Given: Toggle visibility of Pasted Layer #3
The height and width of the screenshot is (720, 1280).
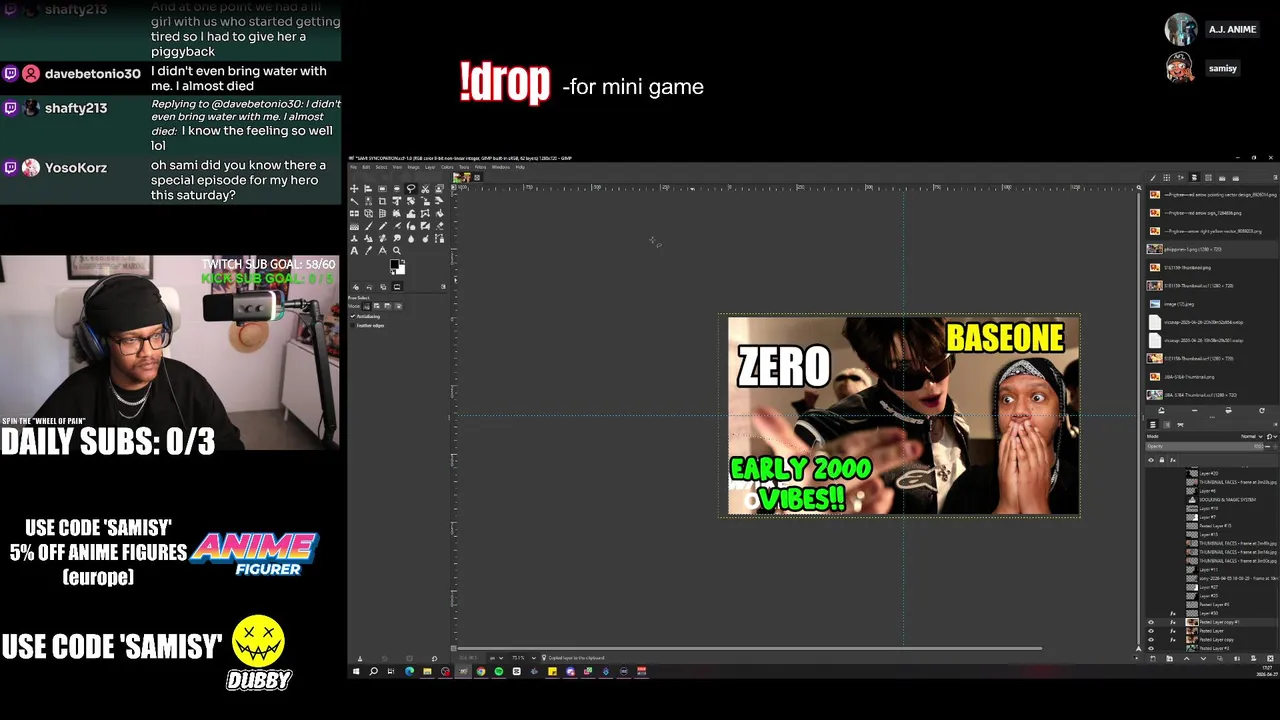Looking at the screenshot, I should (x=1151, y=648).
